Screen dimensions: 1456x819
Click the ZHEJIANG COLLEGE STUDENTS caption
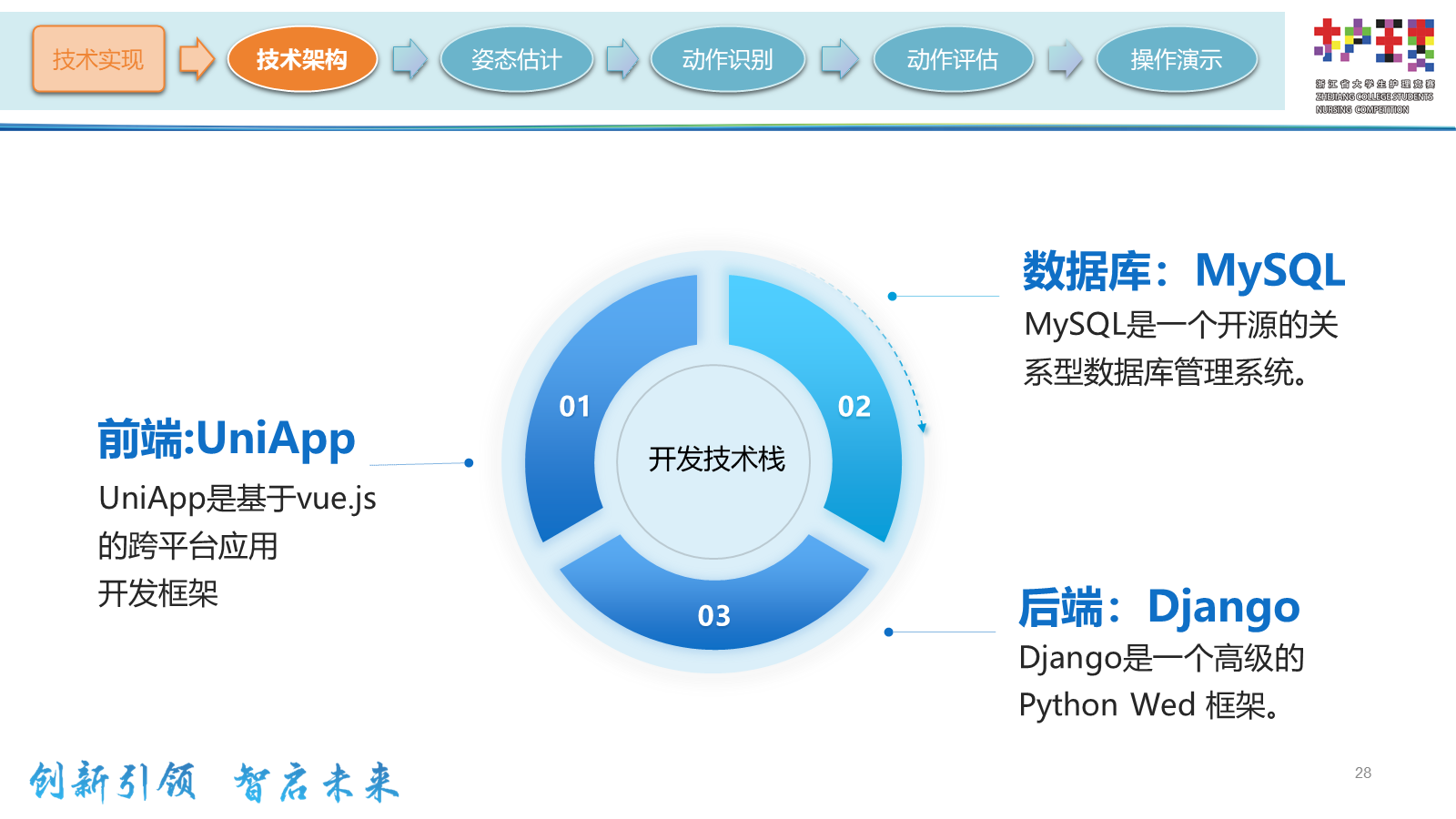coord(1374,96)
